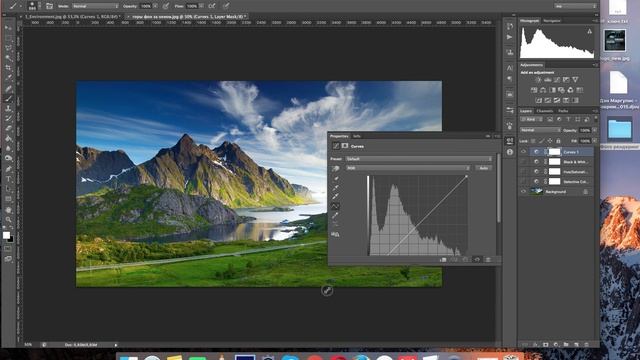Click the white point on the curve

pos(467,176)
